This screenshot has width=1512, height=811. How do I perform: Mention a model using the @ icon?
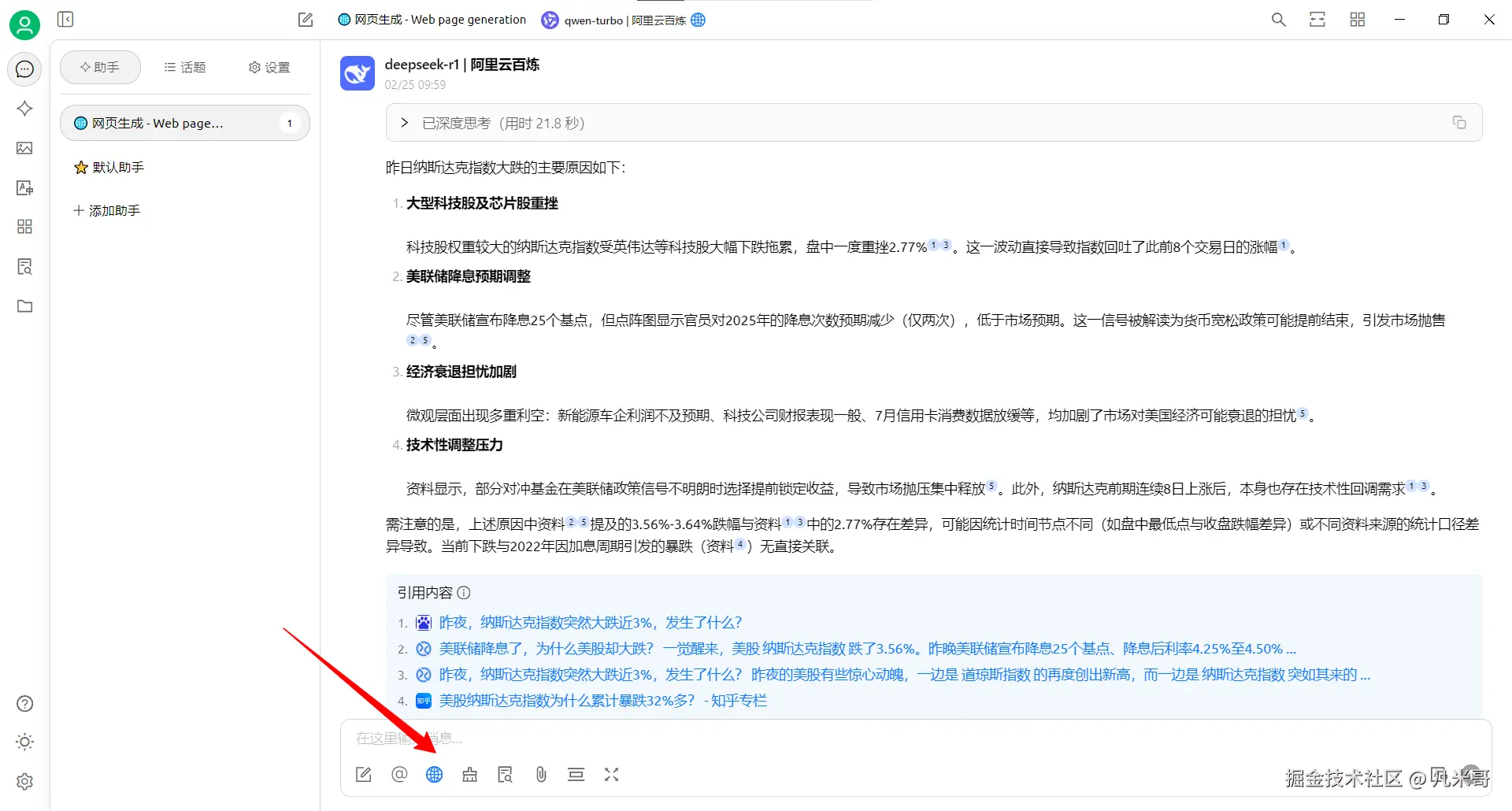coord(399,775)
